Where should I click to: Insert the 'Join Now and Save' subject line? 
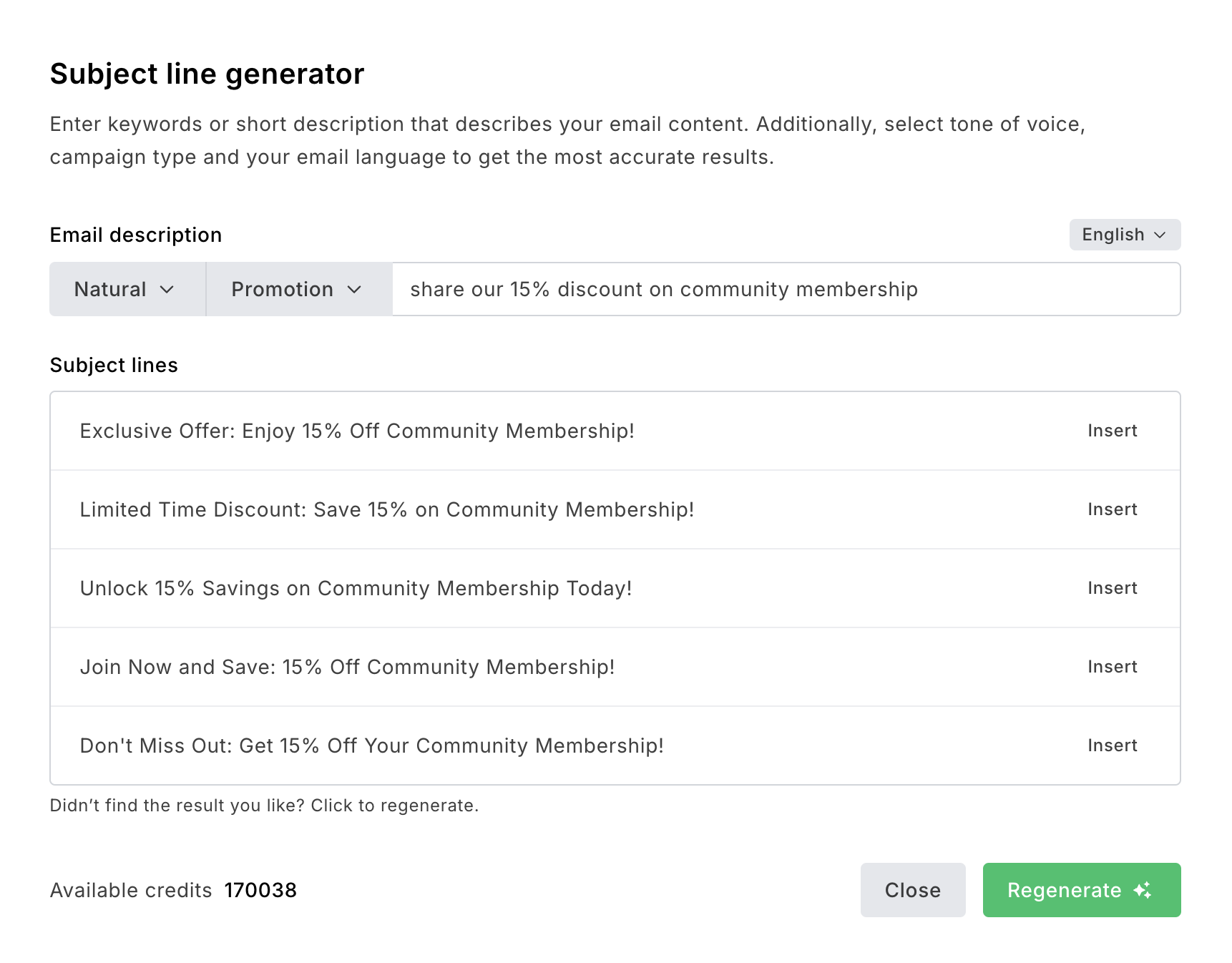[x=1112, y=667]
